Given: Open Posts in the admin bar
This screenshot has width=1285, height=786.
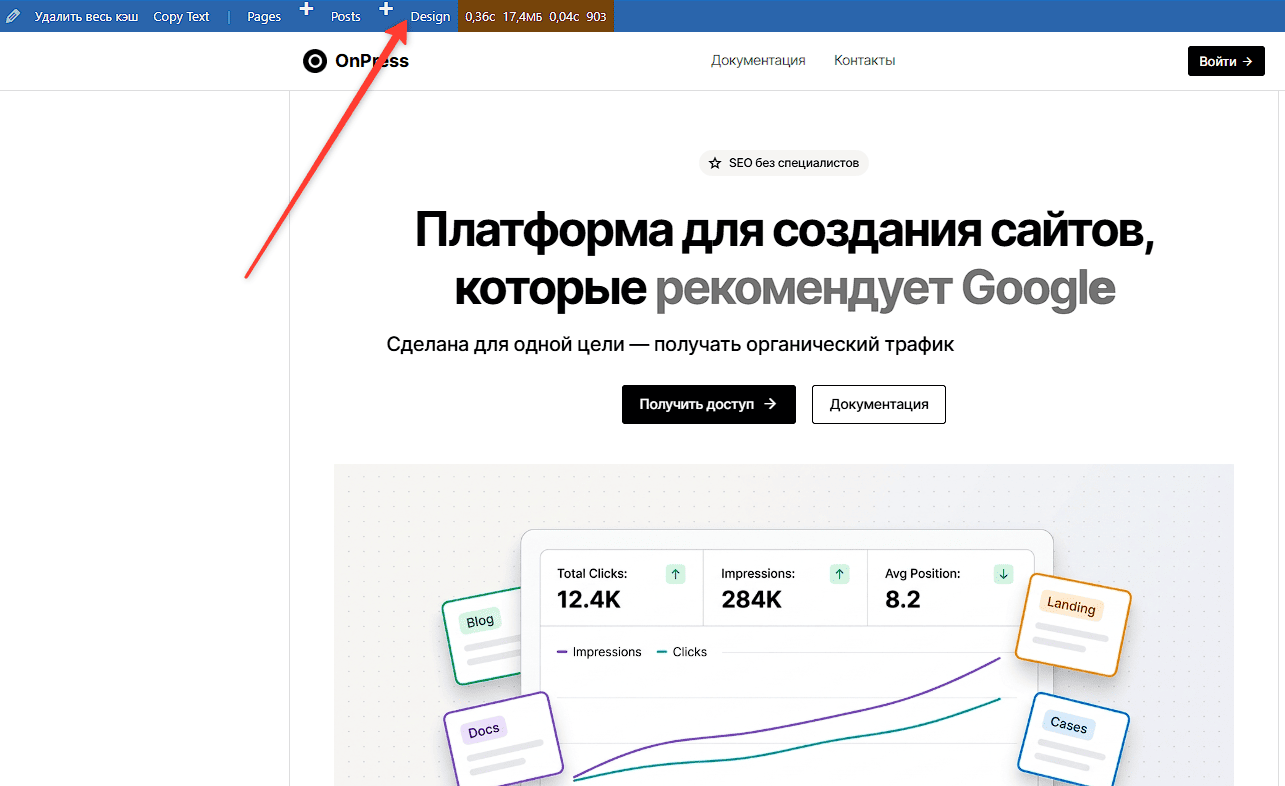Looking at the screenshot, I should [346, 17].
